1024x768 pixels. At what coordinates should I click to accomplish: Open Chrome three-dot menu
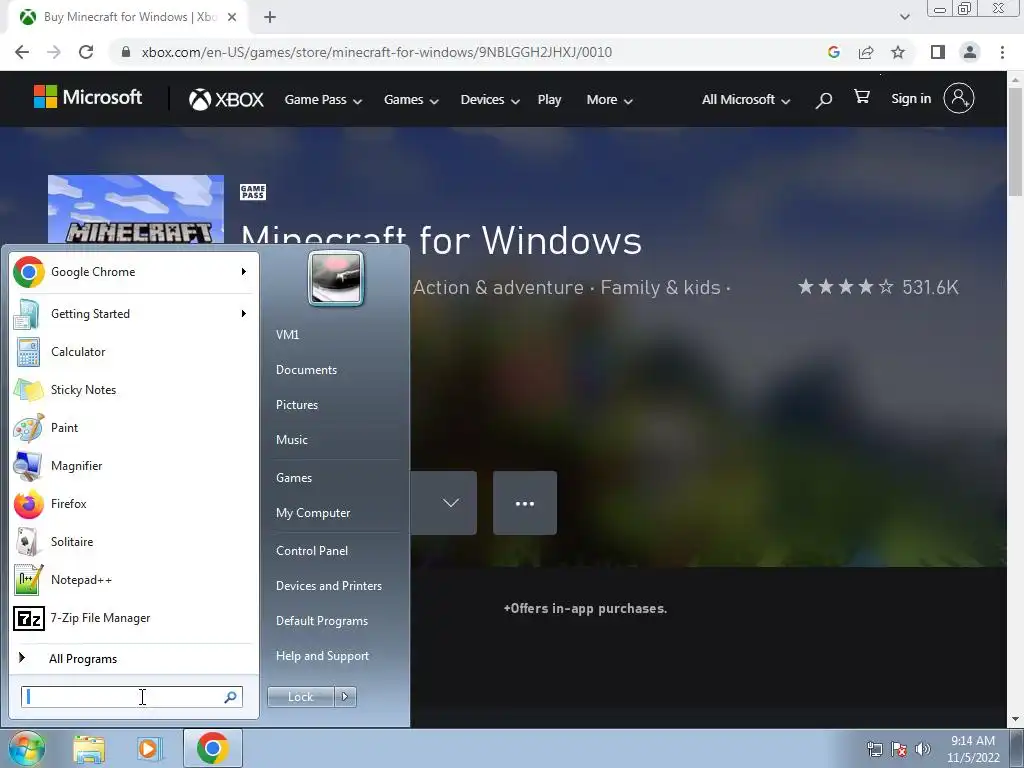click(1002, 52)
